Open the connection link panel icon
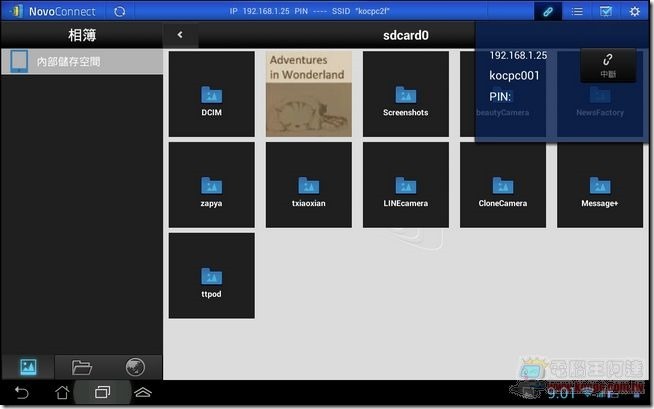The image size is (654, 409). click(x=548, y=11)
